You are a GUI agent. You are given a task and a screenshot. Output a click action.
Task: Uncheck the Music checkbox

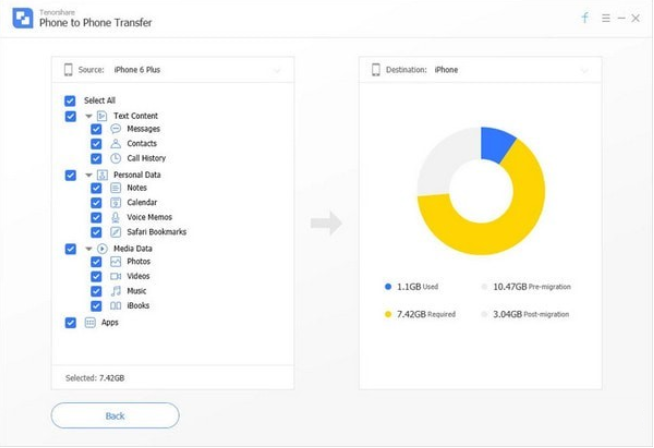tap(96, 291)
